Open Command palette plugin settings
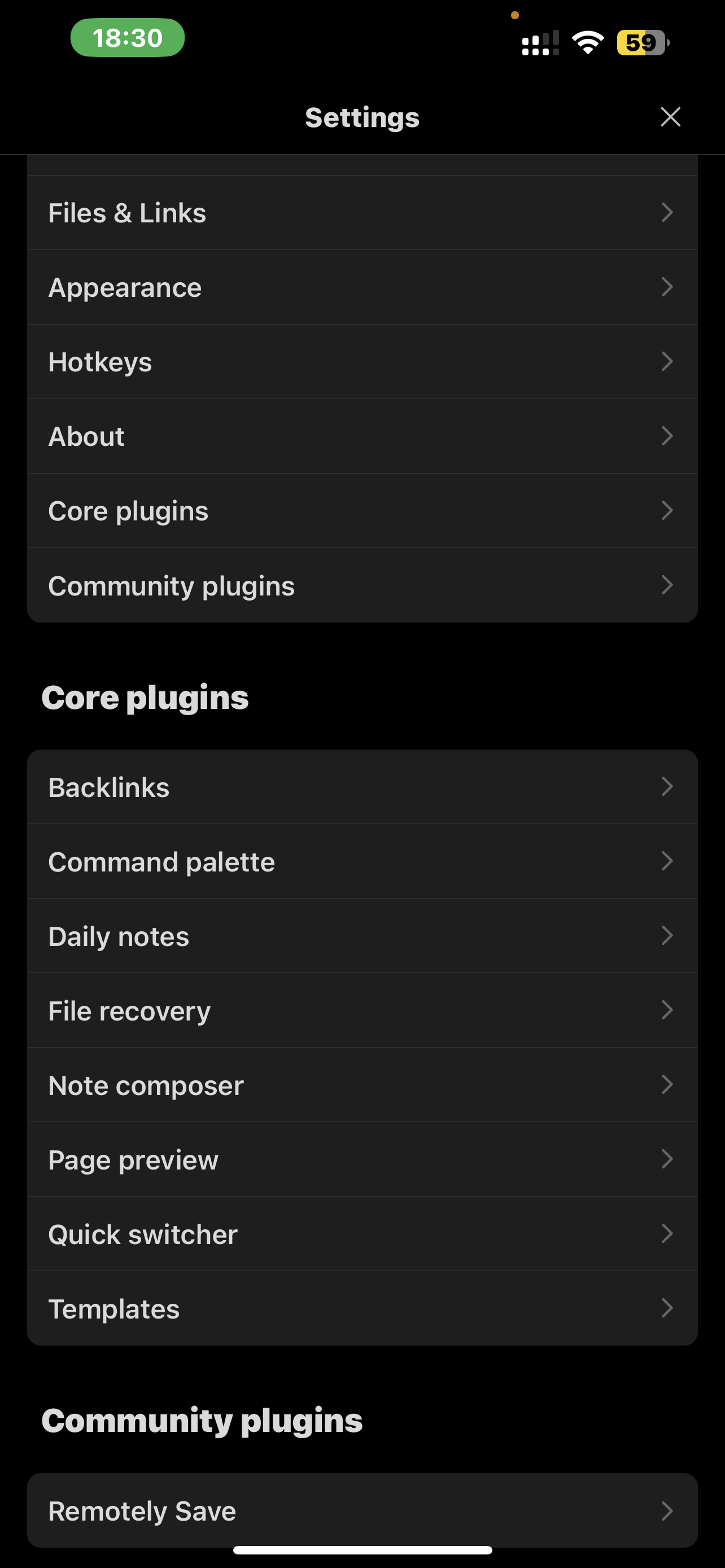Viewport: 725px width, 1568px height. click(x=362, y=861)
